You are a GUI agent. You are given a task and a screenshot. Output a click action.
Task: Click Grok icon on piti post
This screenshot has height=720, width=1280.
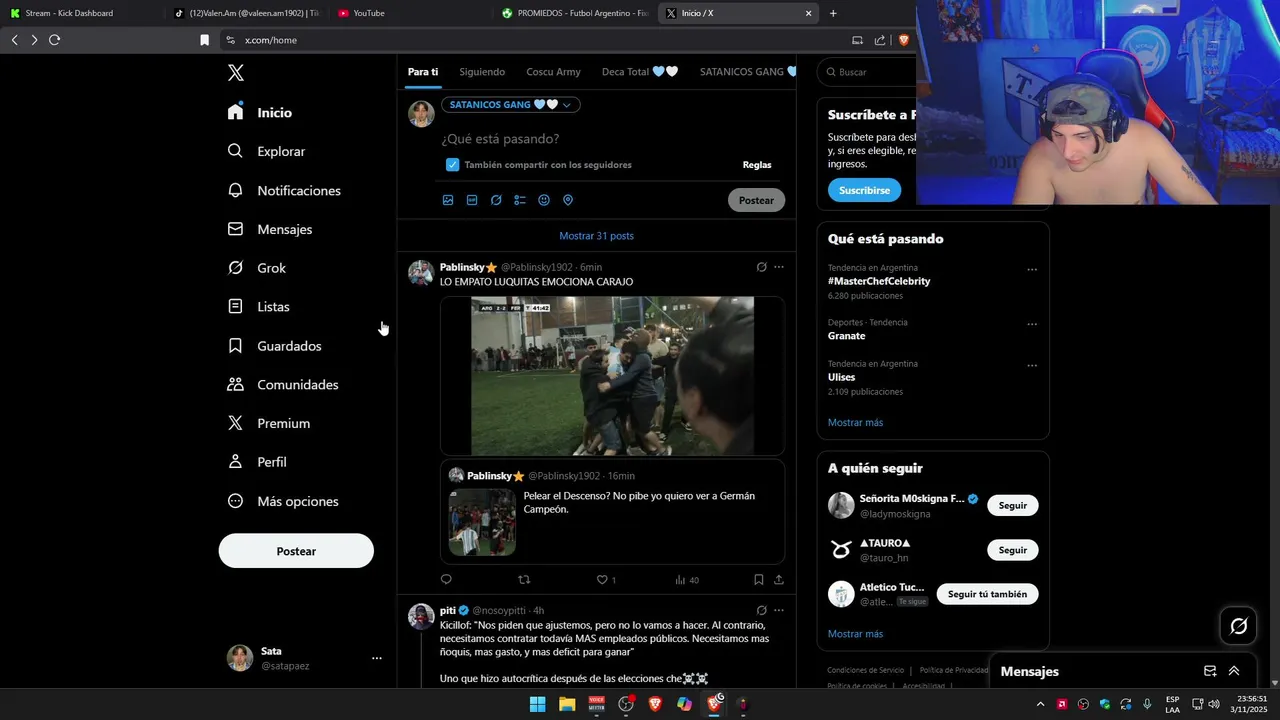[x=761, y=610]
